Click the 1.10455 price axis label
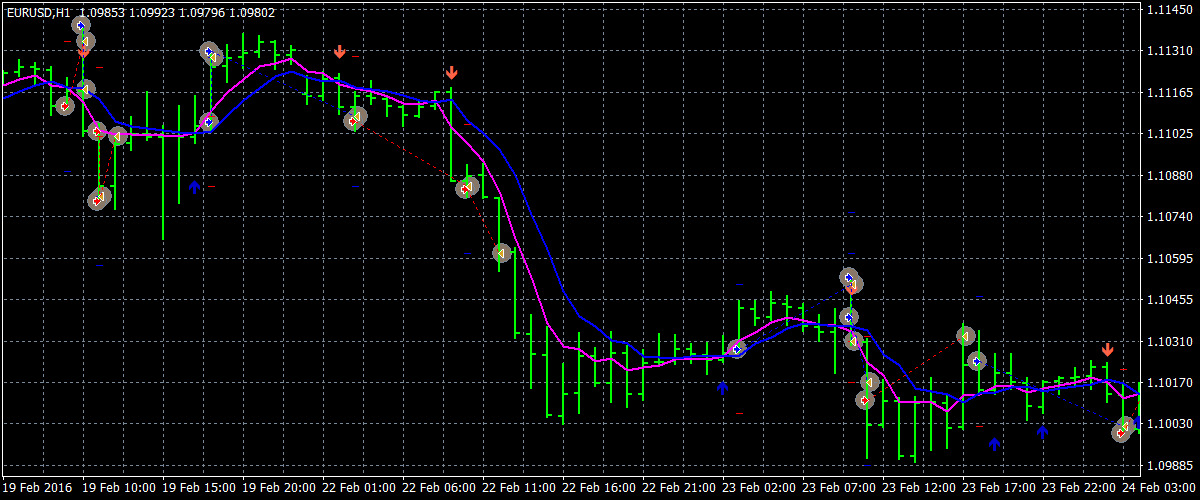 coord(1170,299)
